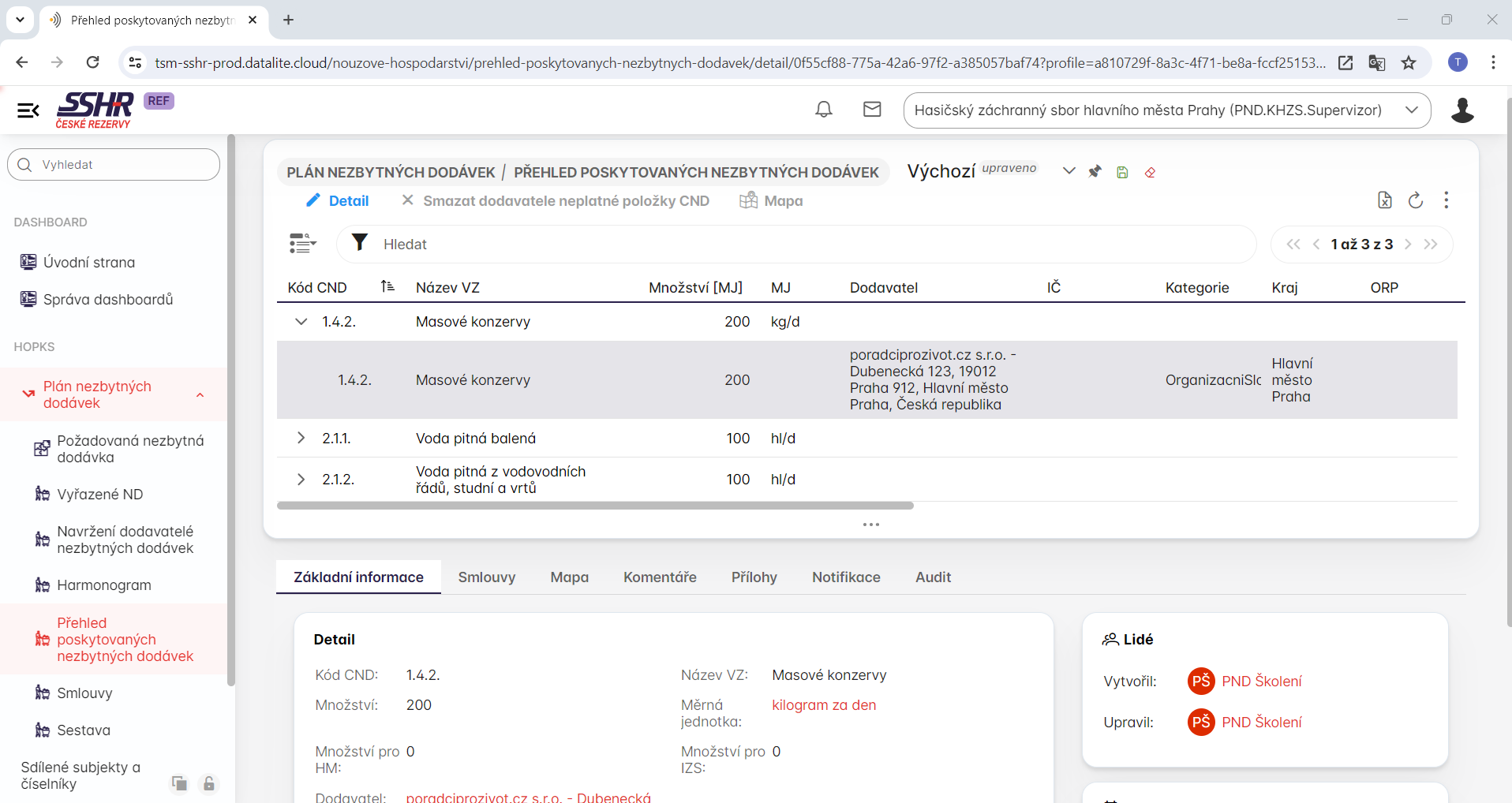Open the messages envelope icon
The width and height of the screenshot is (1512, 803).
[x=871, y=110]
